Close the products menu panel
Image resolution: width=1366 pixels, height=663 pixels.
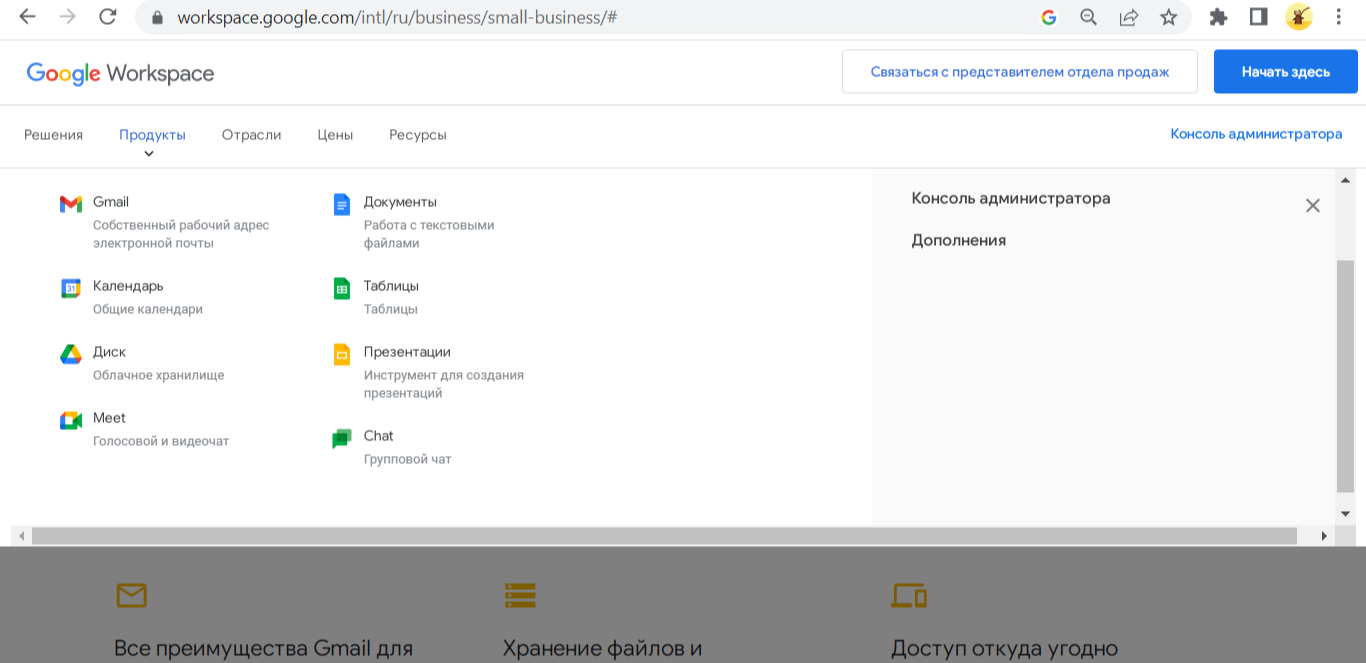pyautogui.click(x=1313, y=205)
